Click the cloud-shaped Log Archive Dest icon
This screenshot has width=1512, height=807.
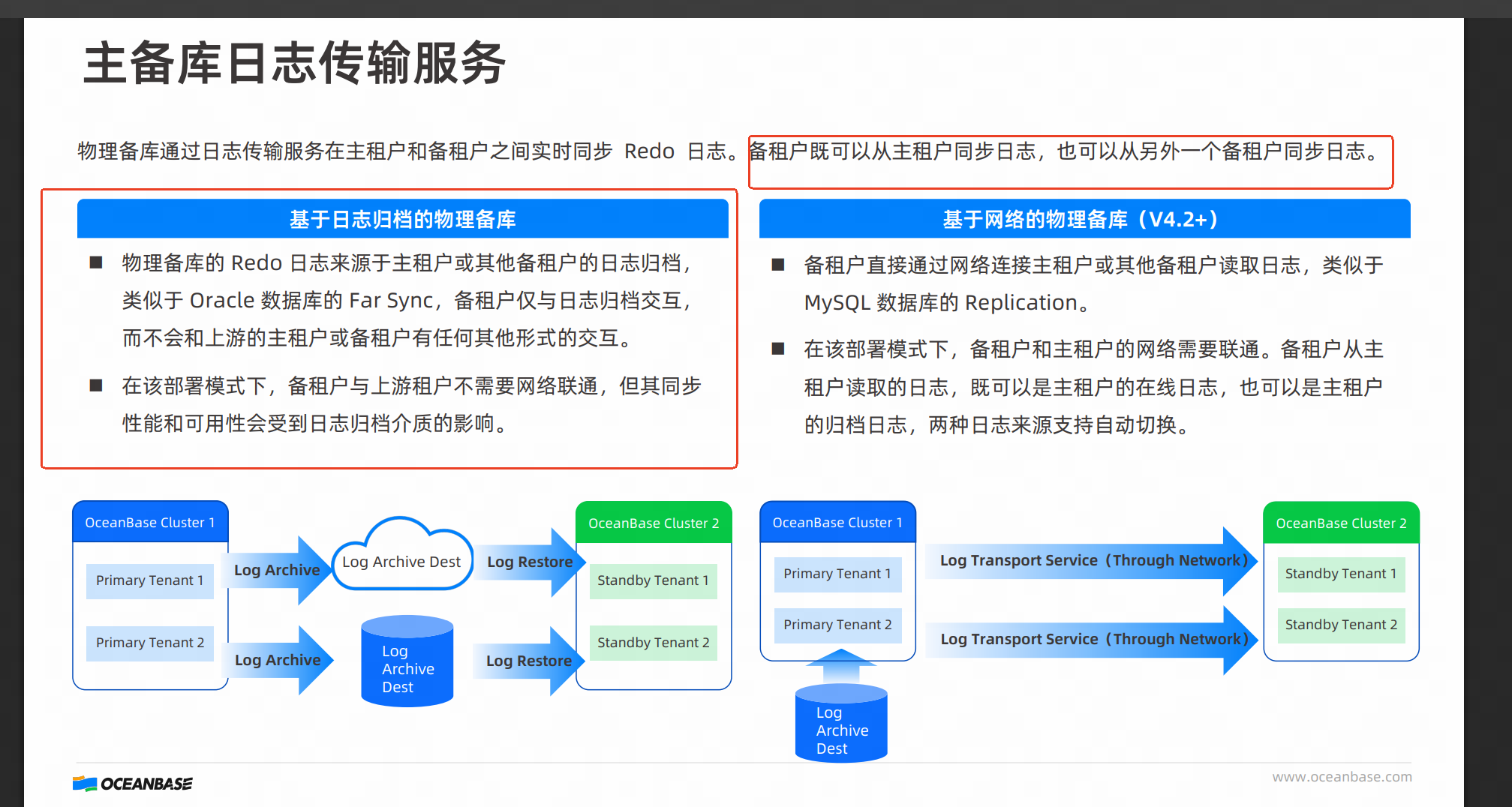coord(401,560)
